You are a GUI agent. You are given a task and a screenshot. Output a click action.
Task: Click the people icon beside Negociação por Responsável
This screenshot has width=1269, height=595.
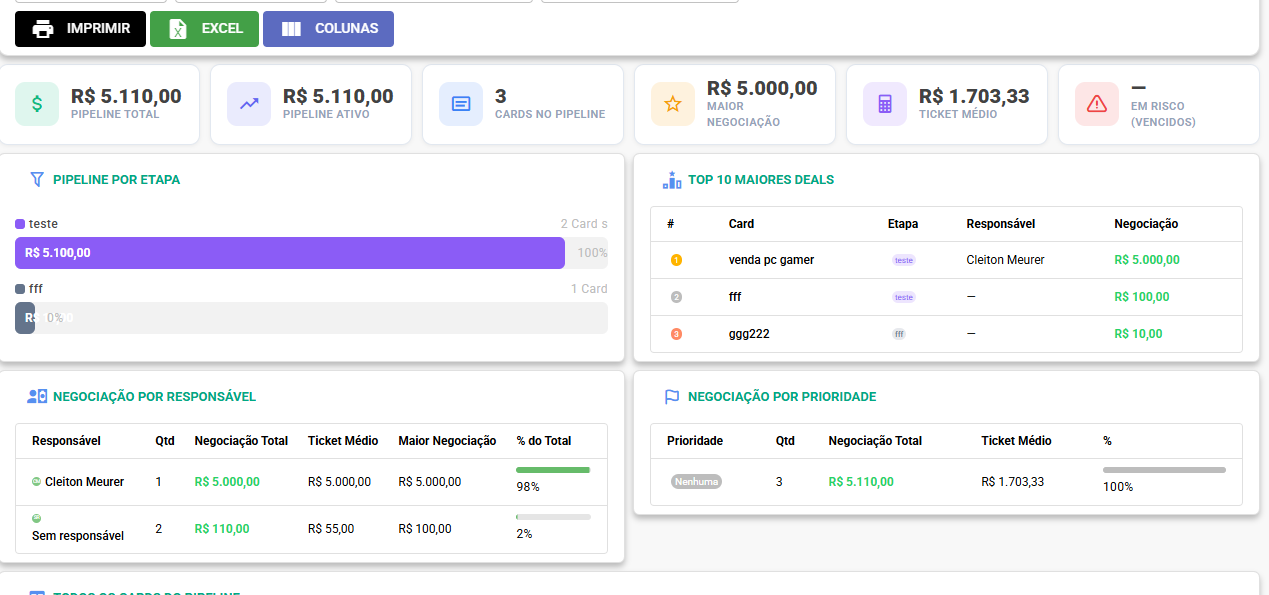(37, 397)
